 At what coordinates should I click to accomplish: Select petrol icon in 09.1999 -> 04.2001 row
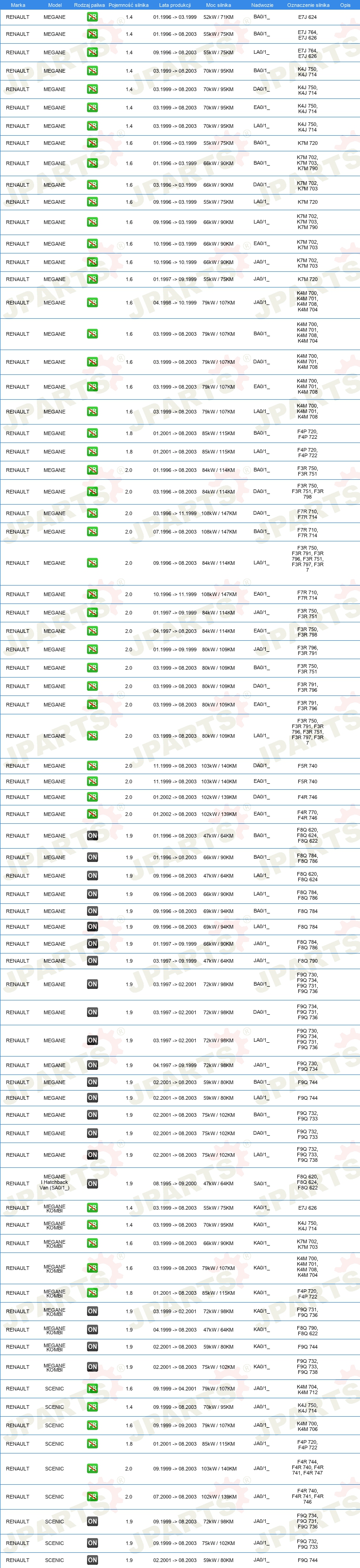(92, 1389)
